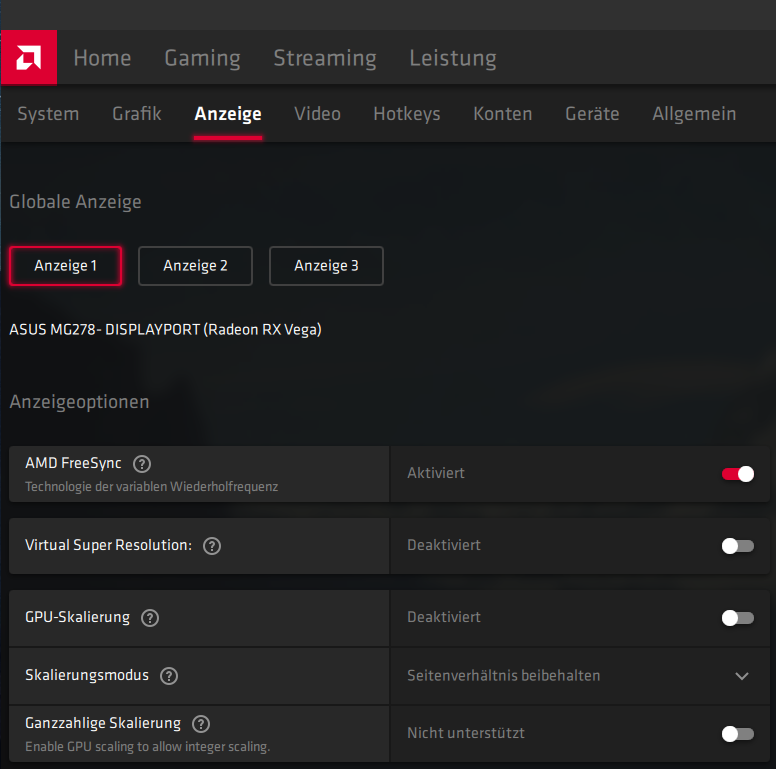Click the Globale Anzeige heading
776x769 pixels.
[75, 202]
